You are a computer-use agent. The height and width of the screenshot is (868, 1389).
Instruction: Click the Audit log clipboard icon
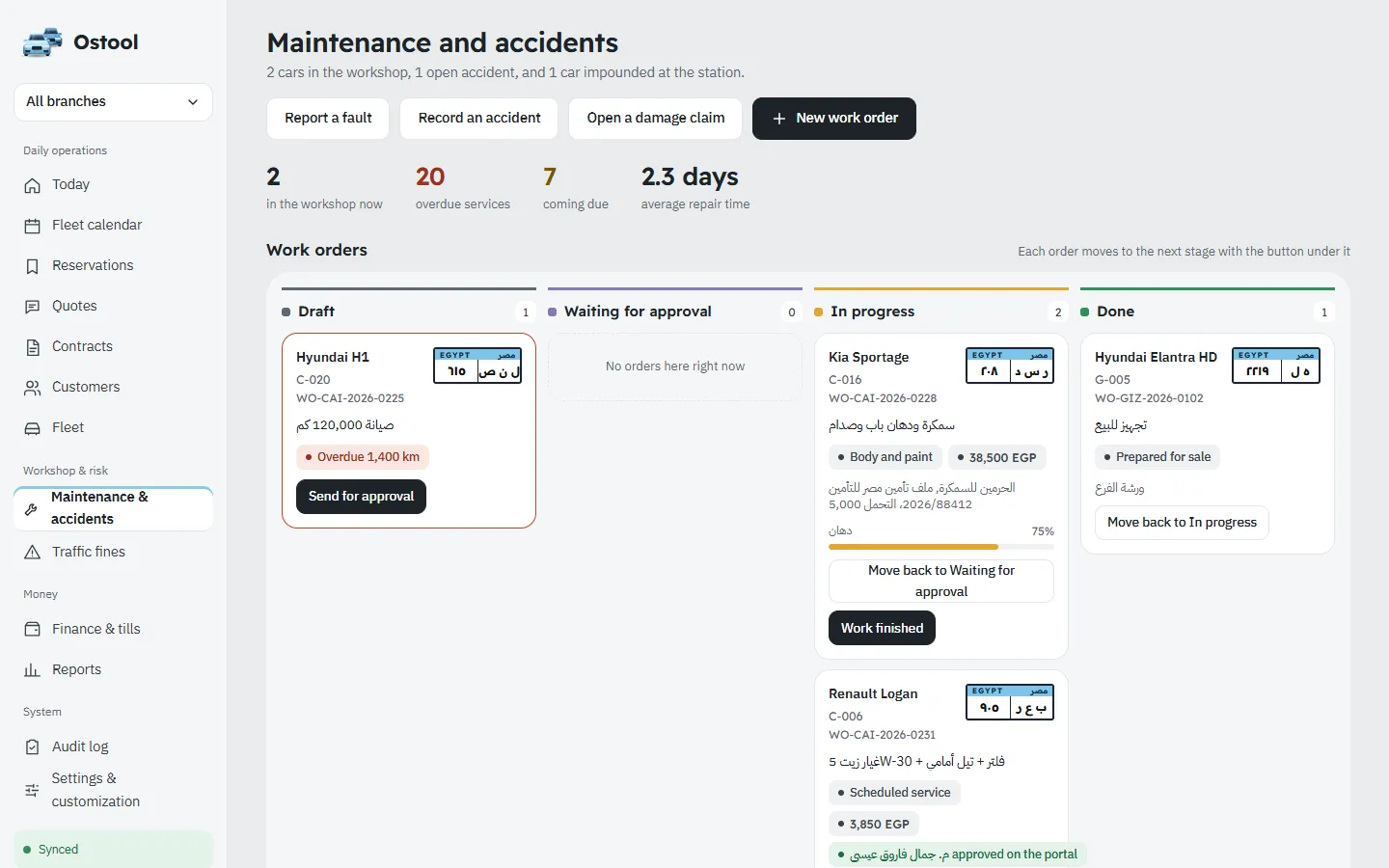pyautogui.click(x=33, y=747)
